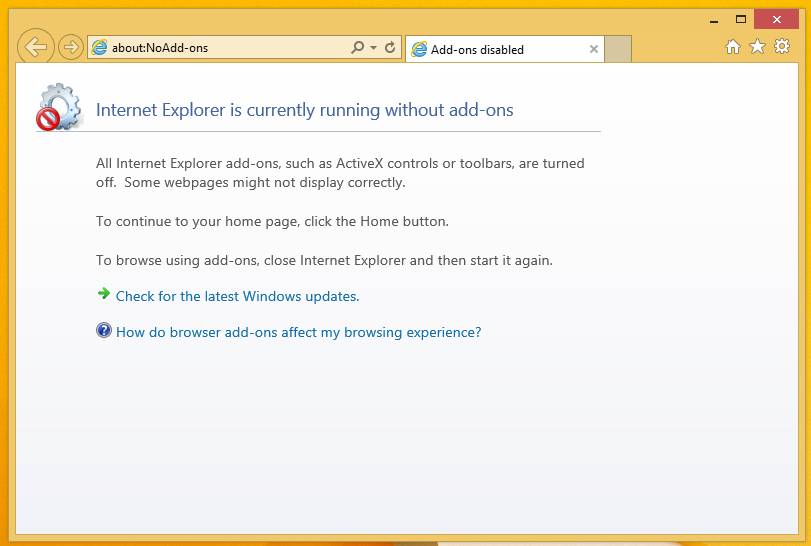Click paragraph starting 'All Internet Explorer add-ons'
This screenshot has width=811, height=546.
click(340, 173)
